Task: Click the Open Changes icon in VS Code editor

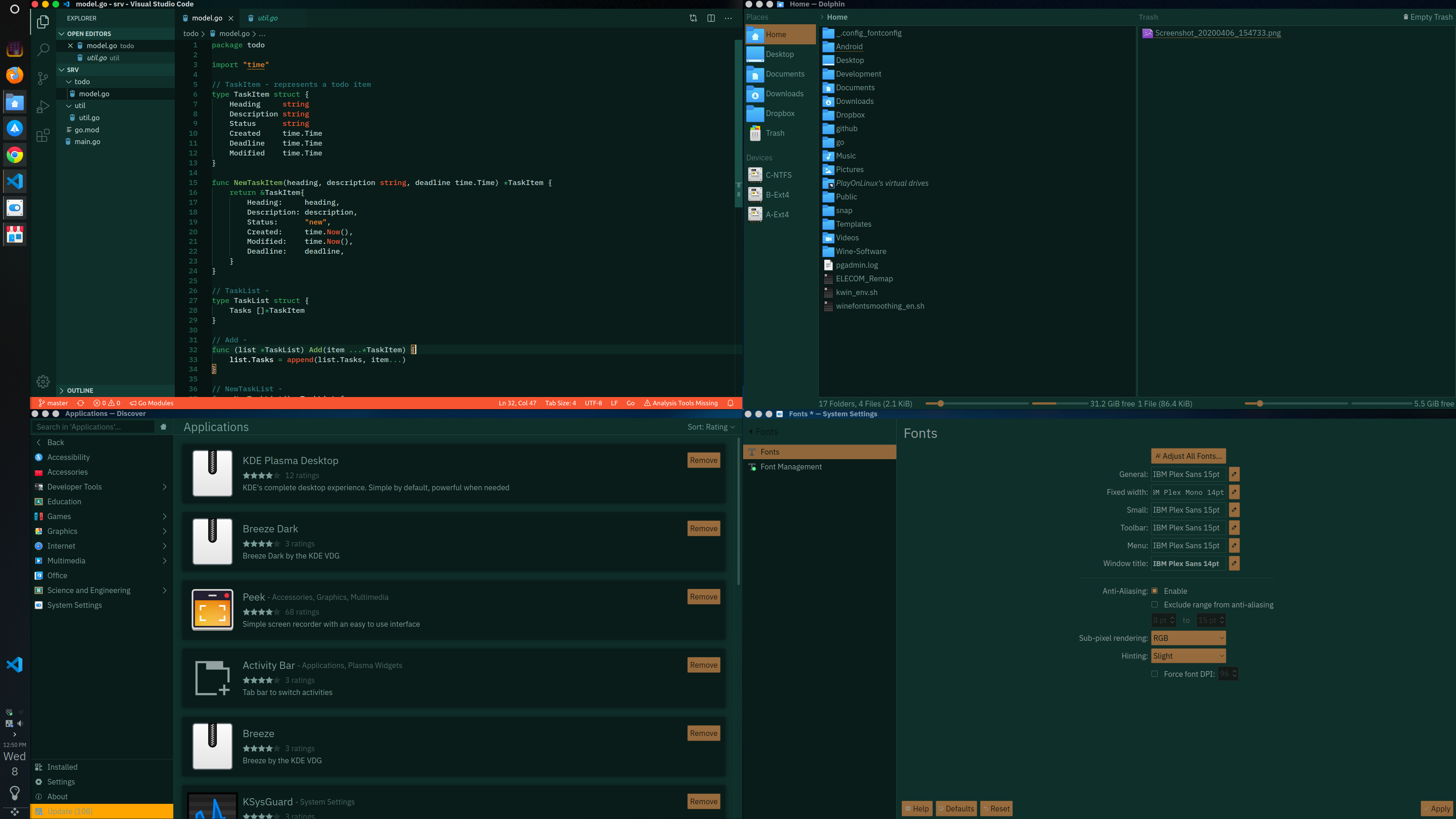Action: pos(693,18)
